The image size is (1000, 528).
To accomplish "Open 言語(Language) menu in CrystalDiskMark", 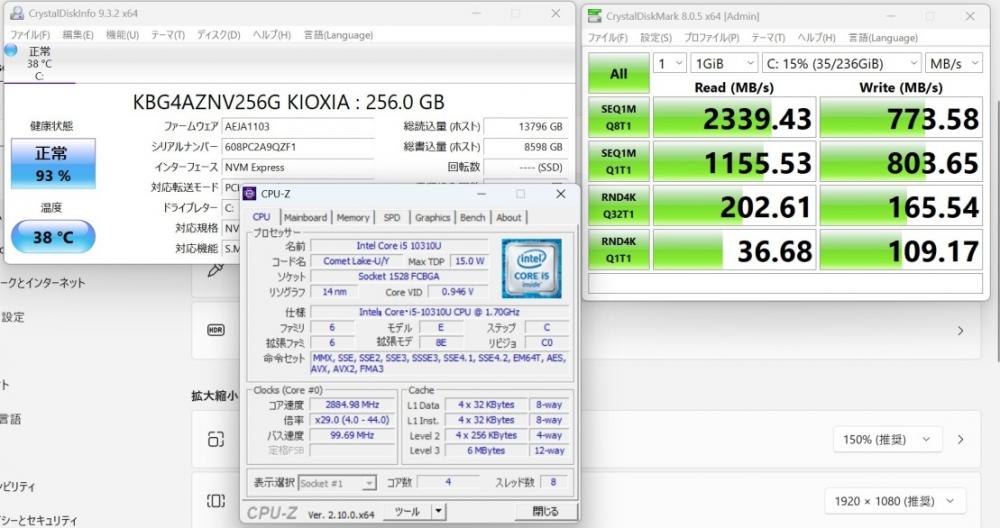I will click(883, 38).
